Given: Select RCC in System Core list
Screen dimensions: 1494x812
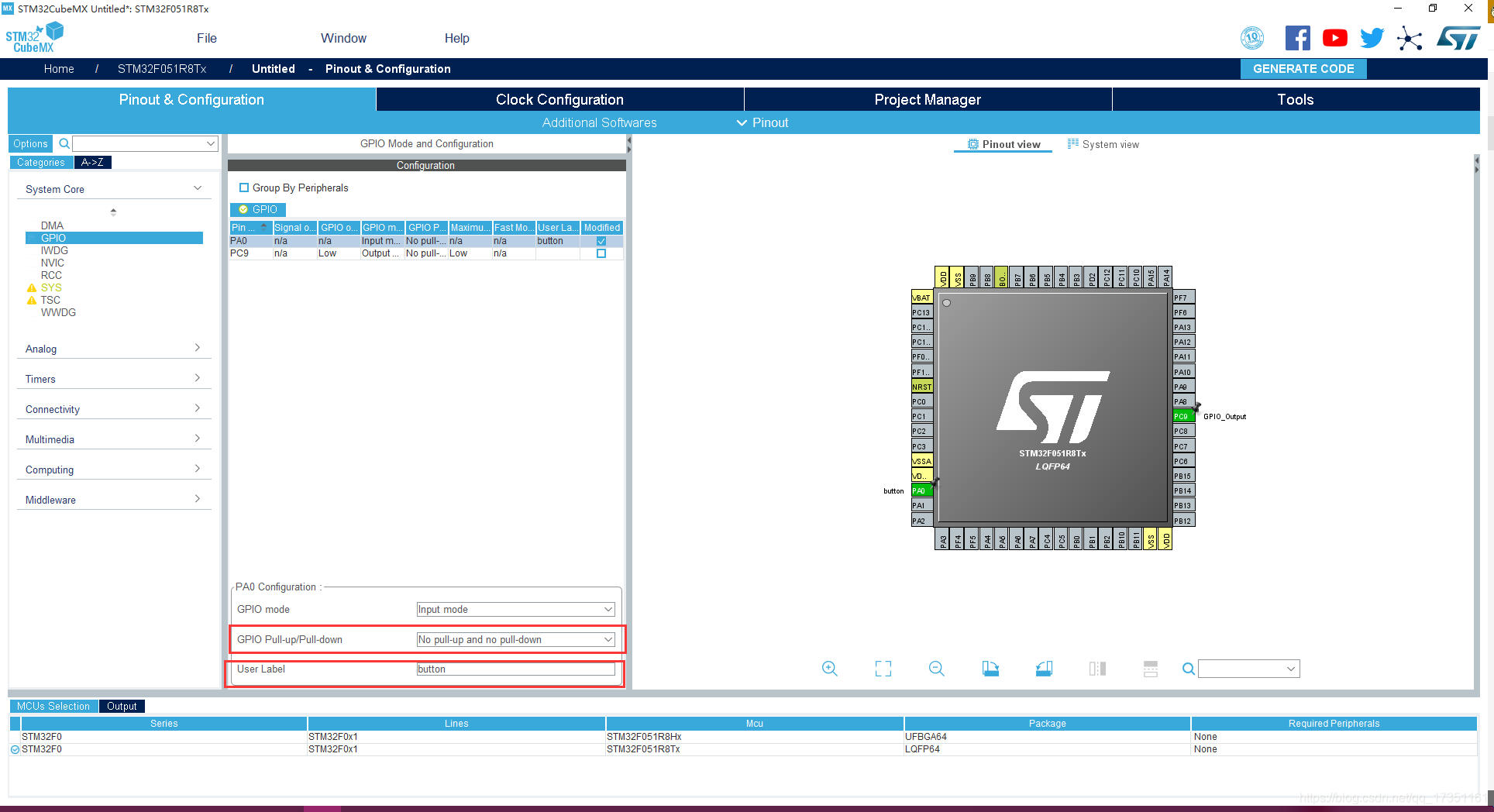Looking at the screenshot, I should (51, 275).
